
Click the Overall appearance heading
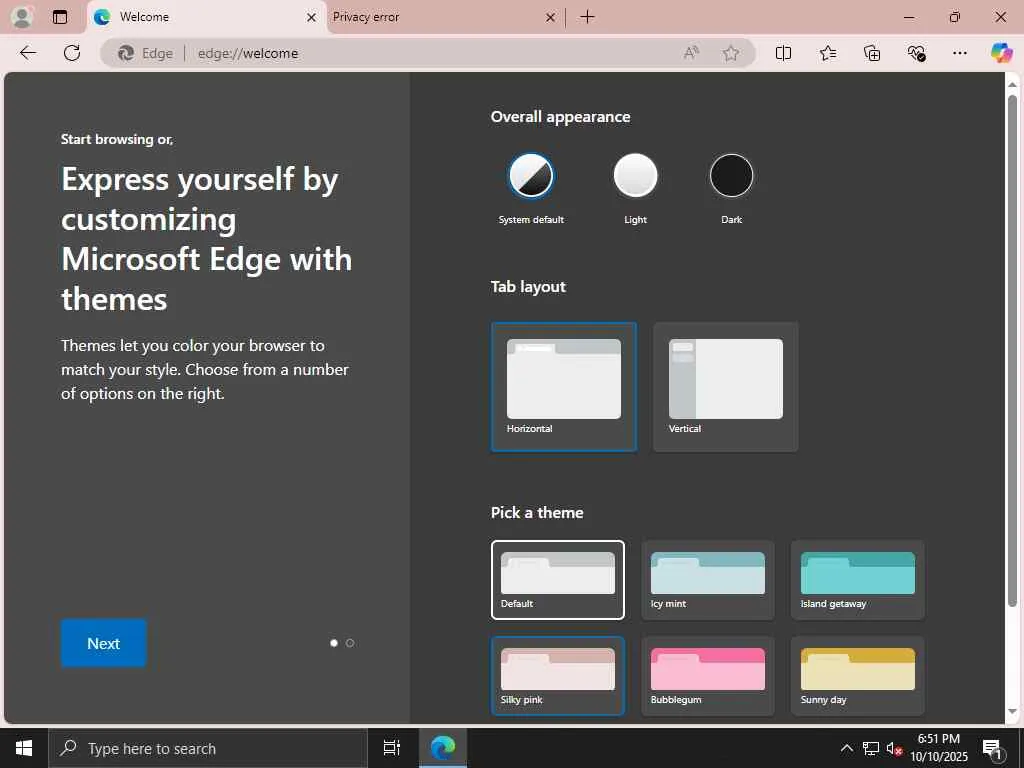click(x=560, y=117)
